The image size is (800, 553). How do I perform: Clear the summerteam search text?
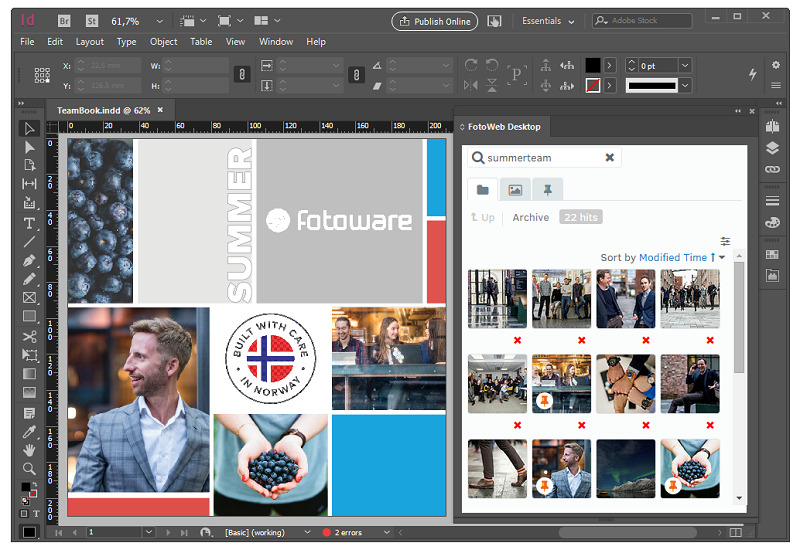coord(610,158)
